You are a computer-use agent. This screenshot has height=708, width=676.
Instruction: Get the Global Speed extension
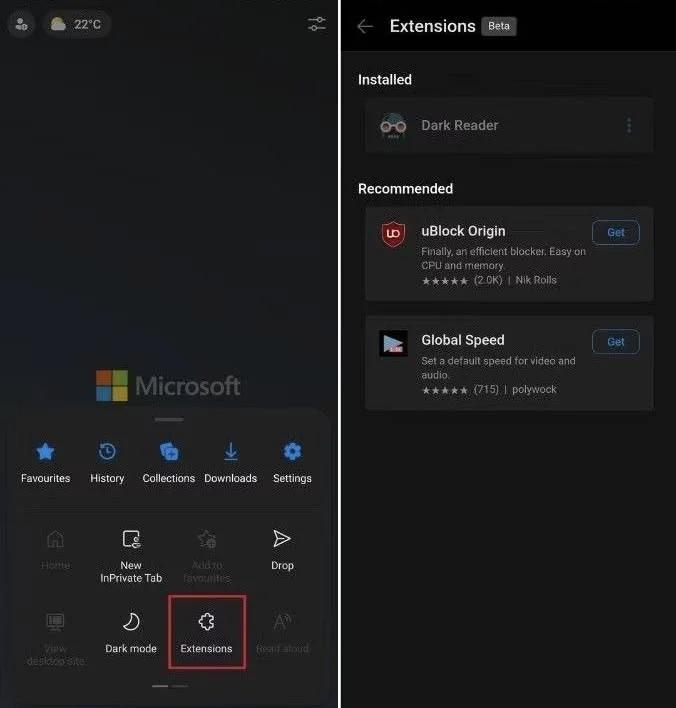tap(615, 342)
